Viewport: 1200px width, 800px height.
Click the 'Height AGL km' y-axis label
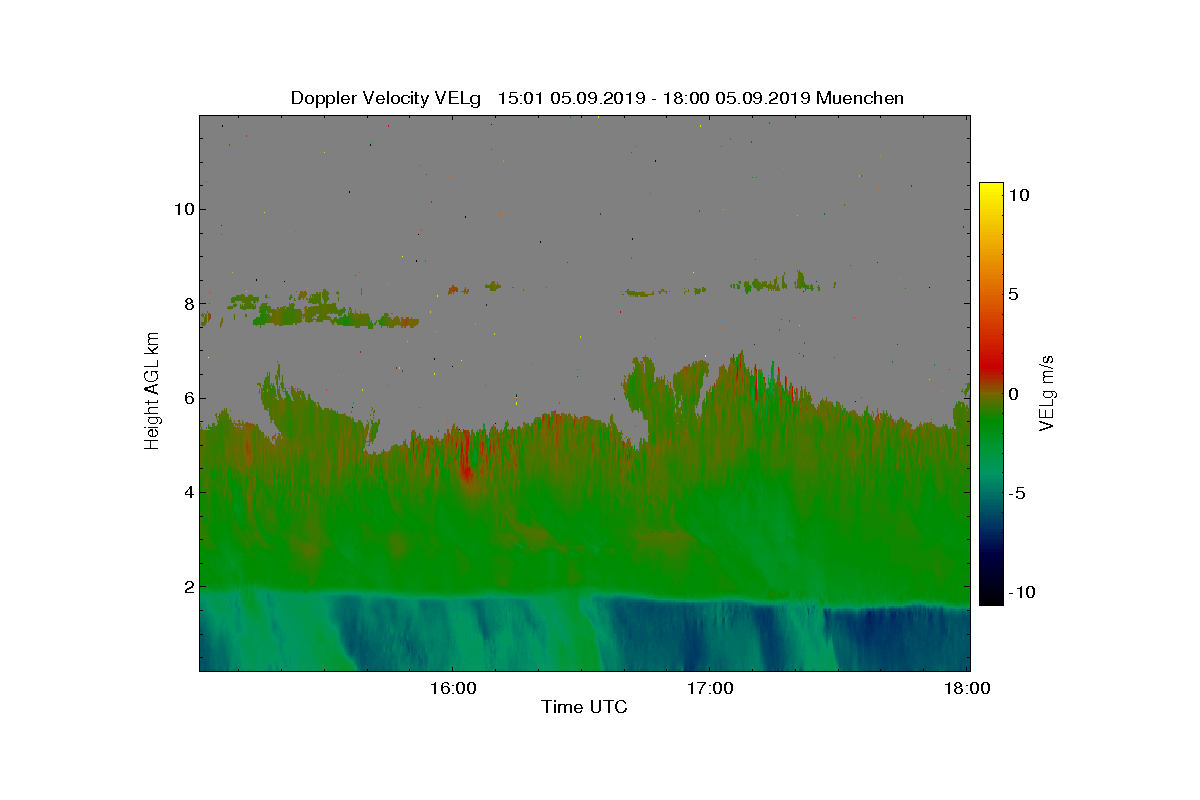pos(152,391)
